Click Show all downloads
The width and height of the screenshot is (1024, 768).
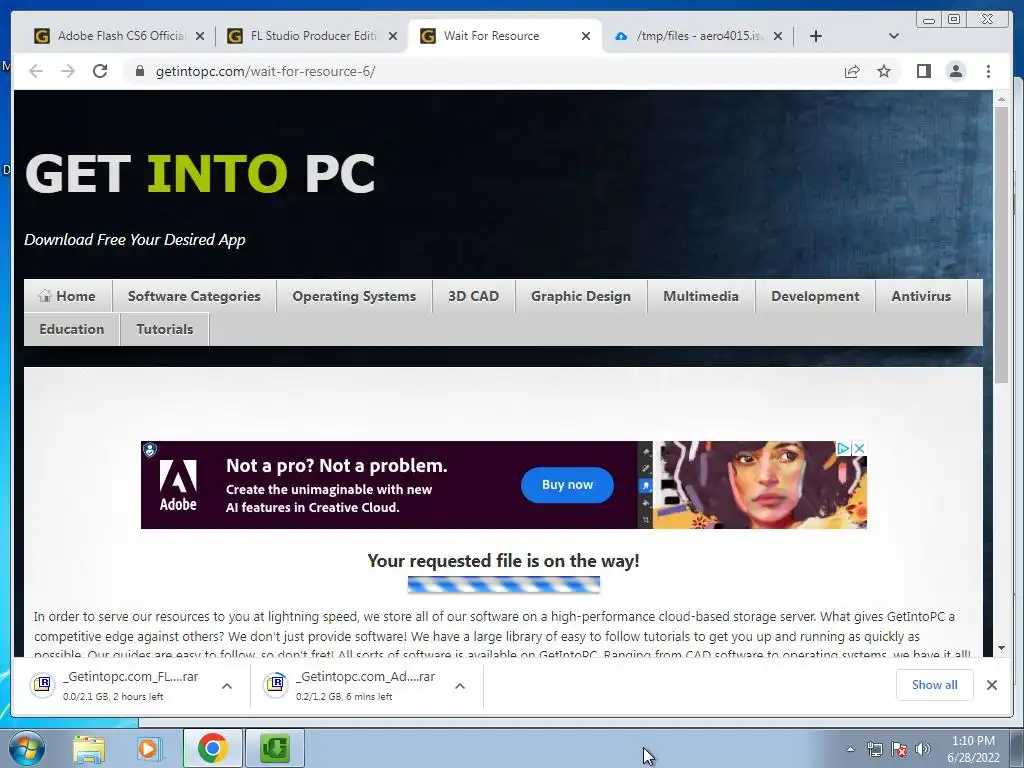pos(935,684)
